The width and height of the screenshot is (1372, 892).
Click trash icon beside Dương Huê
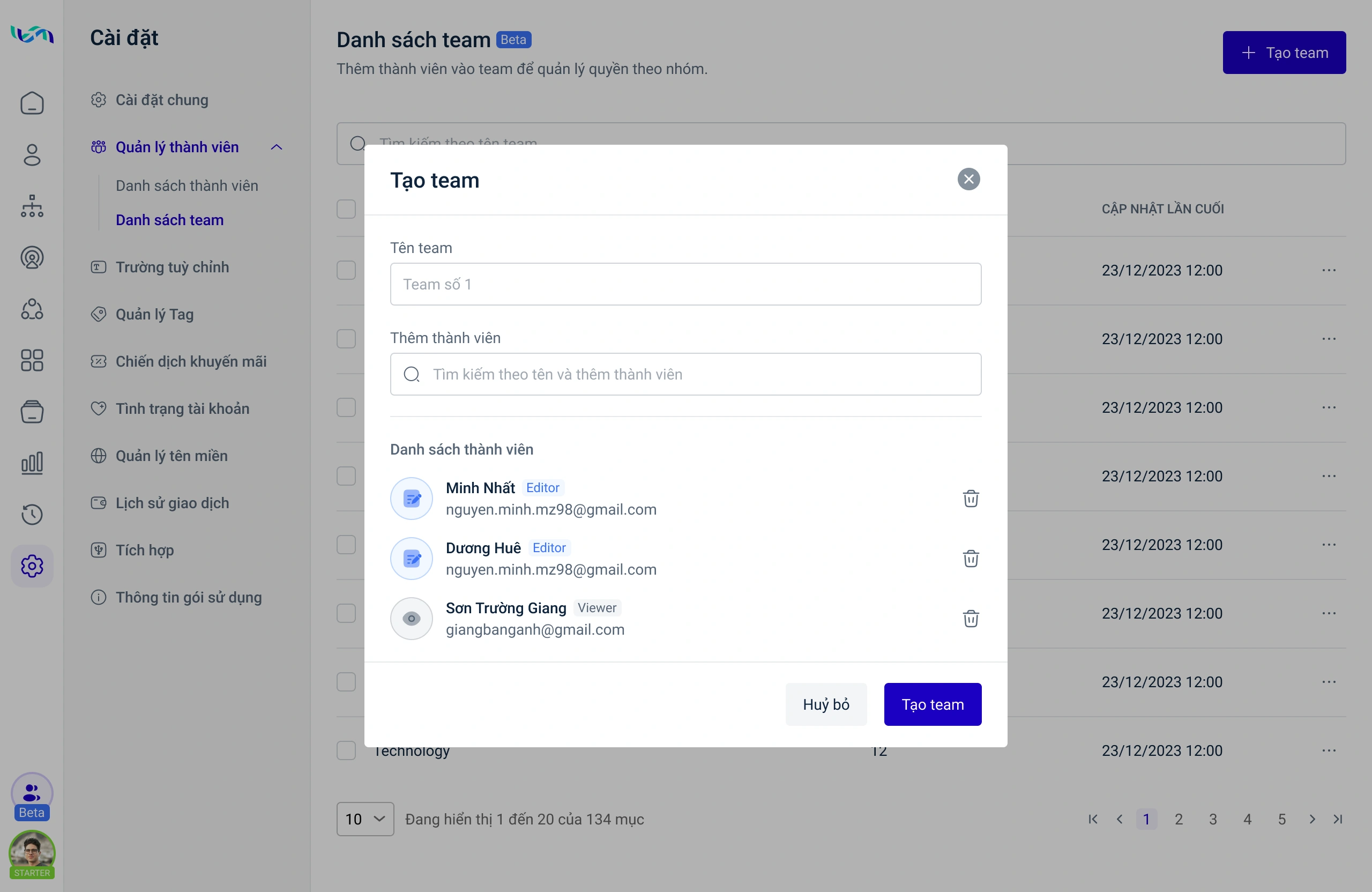coord(971,558)
